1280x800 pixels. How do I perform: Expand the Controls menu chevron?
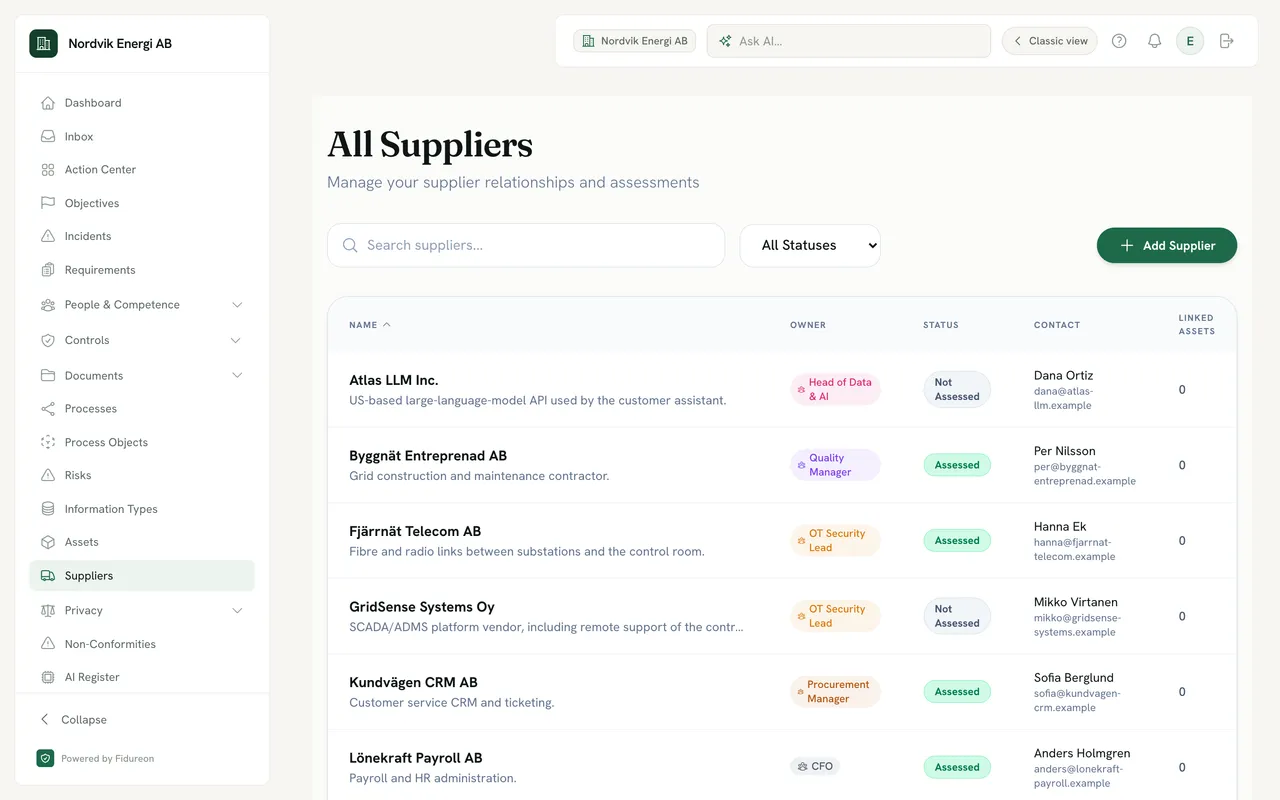pos(236,340)
